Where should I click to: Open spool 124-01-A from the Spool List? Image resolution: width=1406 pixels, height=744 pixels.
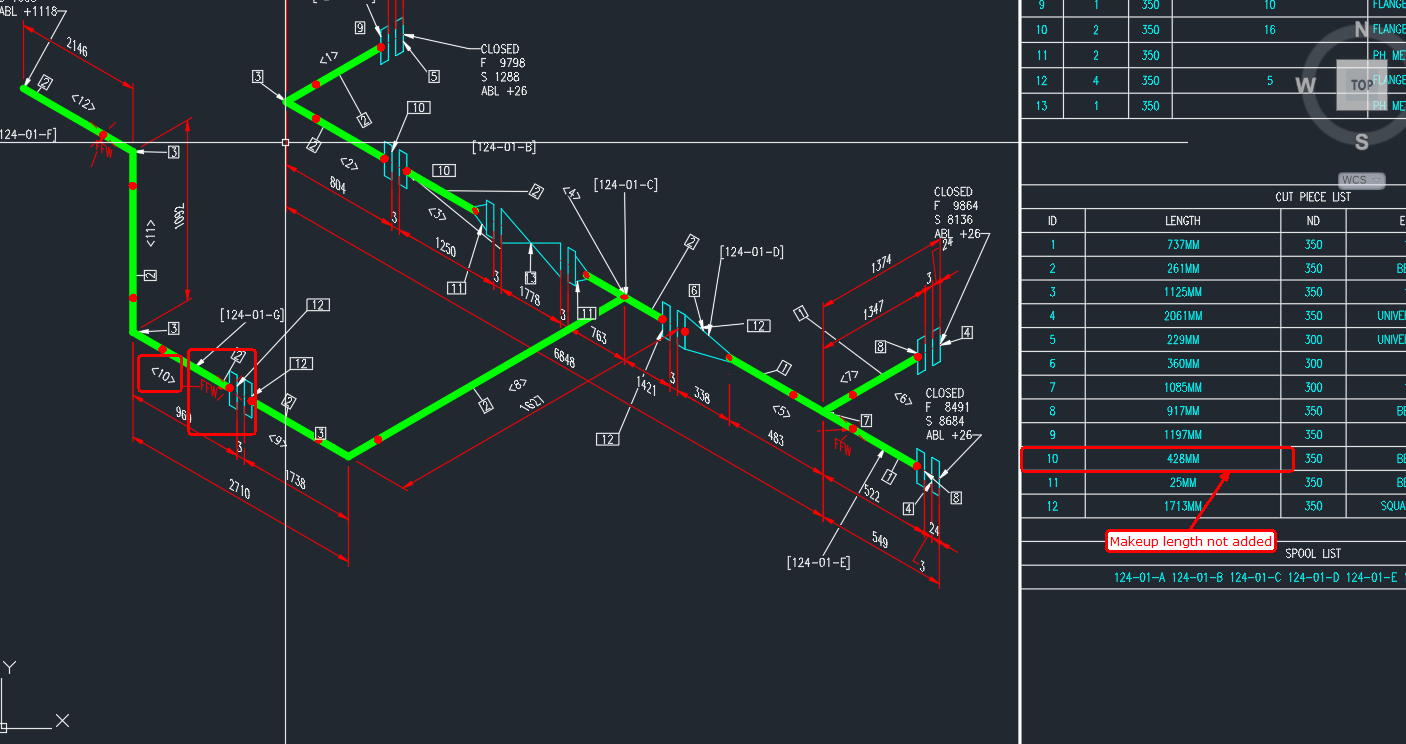point(1141,577)
